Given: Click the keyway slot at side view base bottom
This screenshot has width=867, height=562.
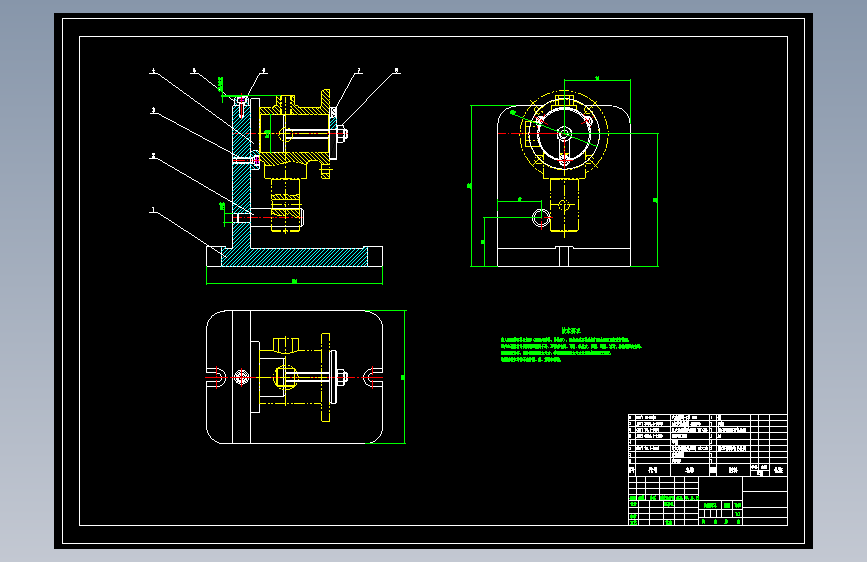Looking at the screenshot, I should (564, 257).
